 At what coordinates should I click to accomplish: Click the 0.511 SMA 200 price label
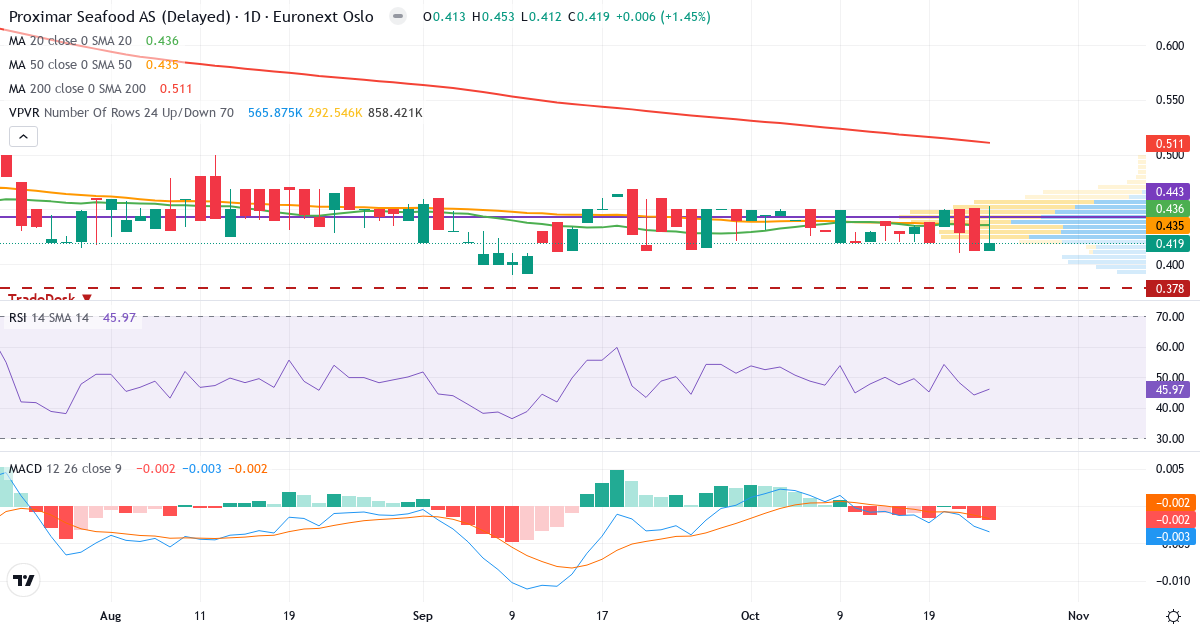(1168, 144)
